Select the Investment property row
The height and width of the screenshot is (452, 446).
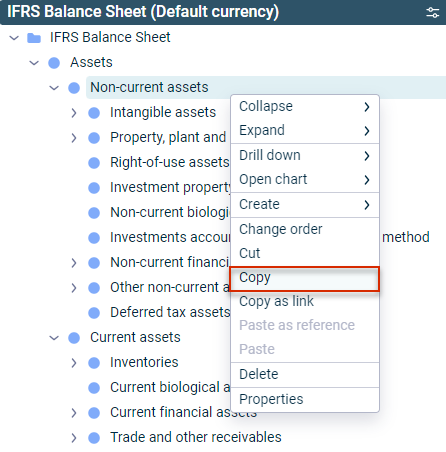pos(170,188)
